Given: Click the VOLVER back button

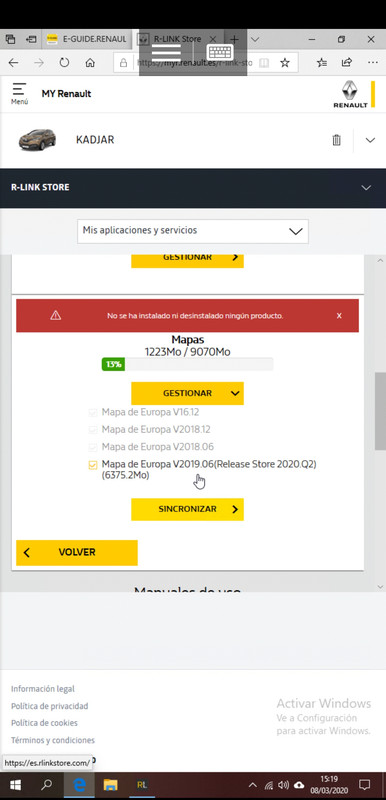Looking at the screenshot, I should pyautogui.click(x=77, y=553).
